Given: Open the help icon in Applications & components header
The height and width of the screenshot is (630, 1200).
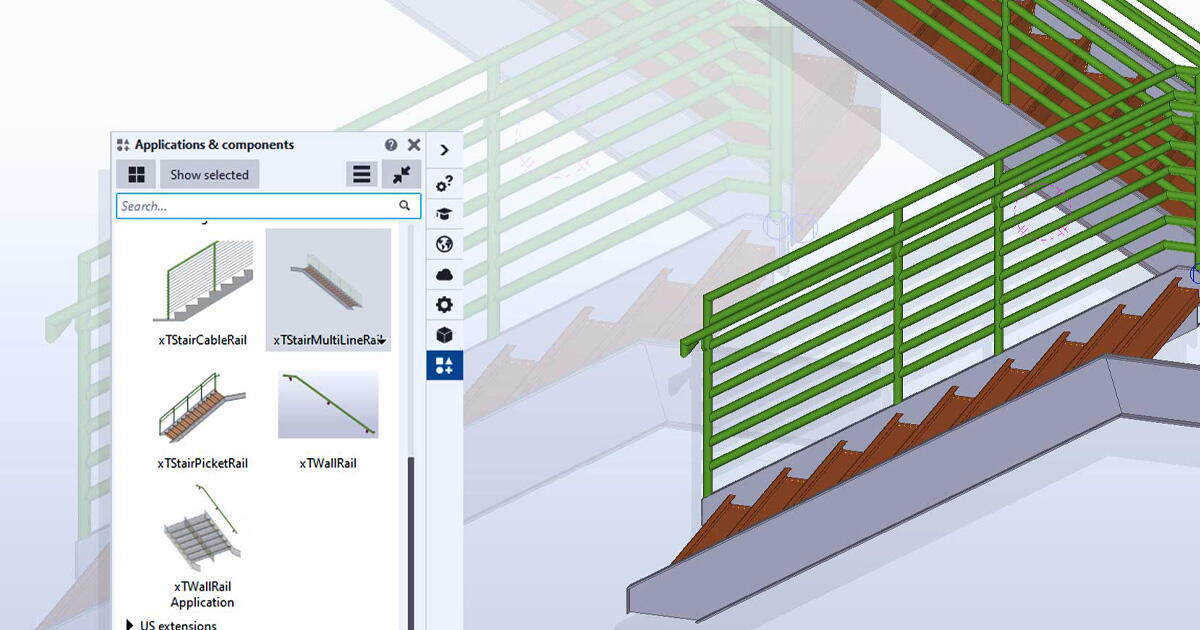Looking at the screenshot, I should [391, 144].
